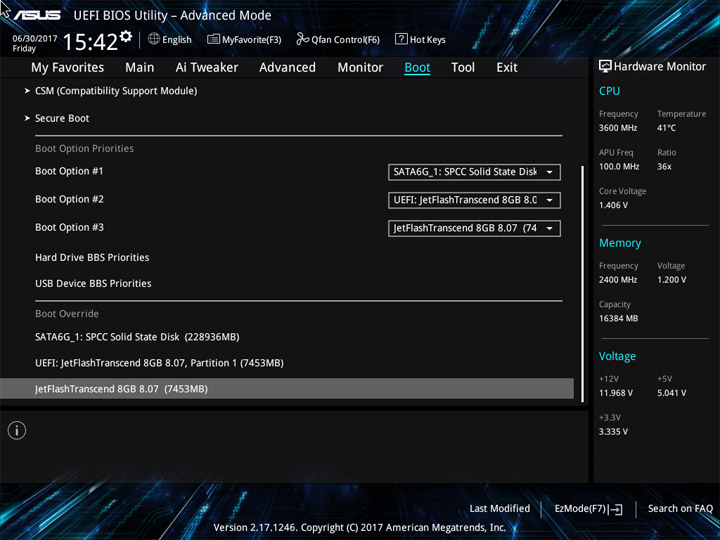Click the Boot Option #1 label

(69, 171)
